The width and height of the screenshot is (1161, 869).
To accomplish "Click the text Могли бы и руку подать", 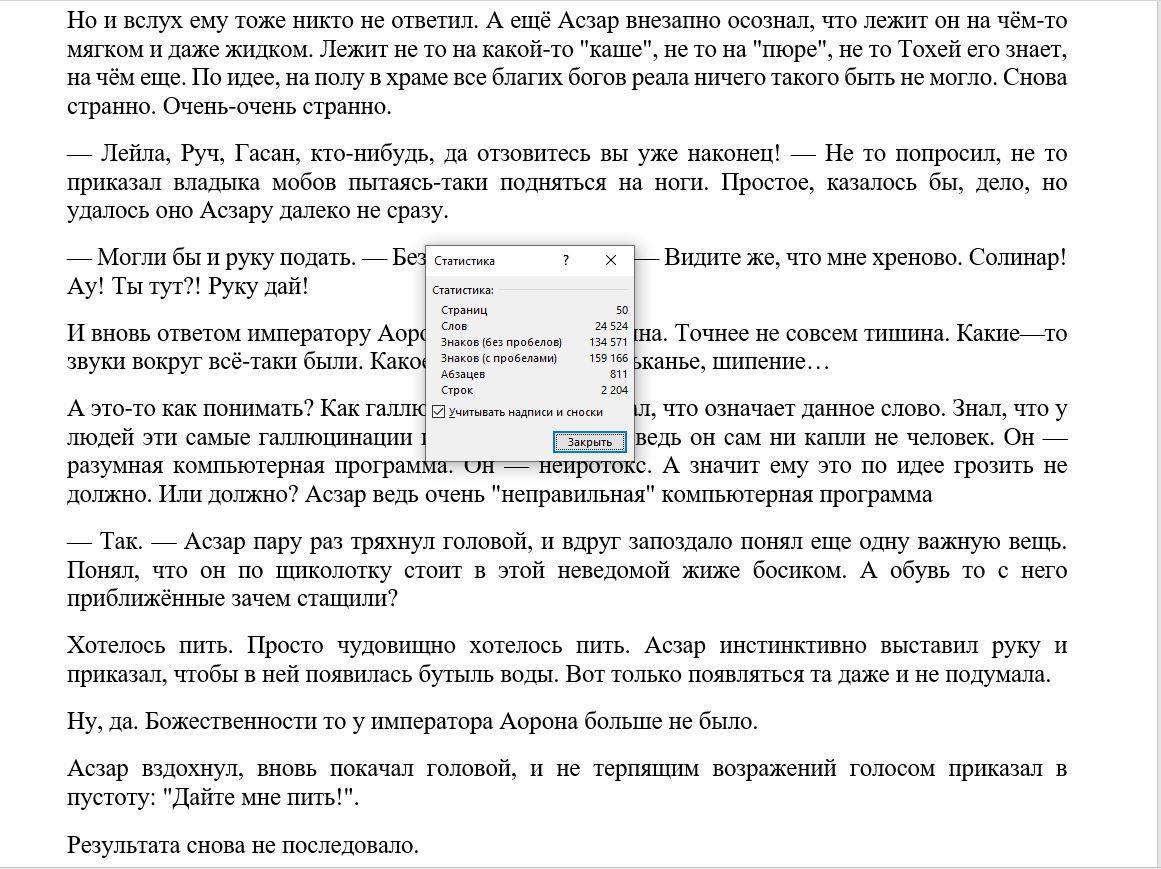I will coord(226,257).
